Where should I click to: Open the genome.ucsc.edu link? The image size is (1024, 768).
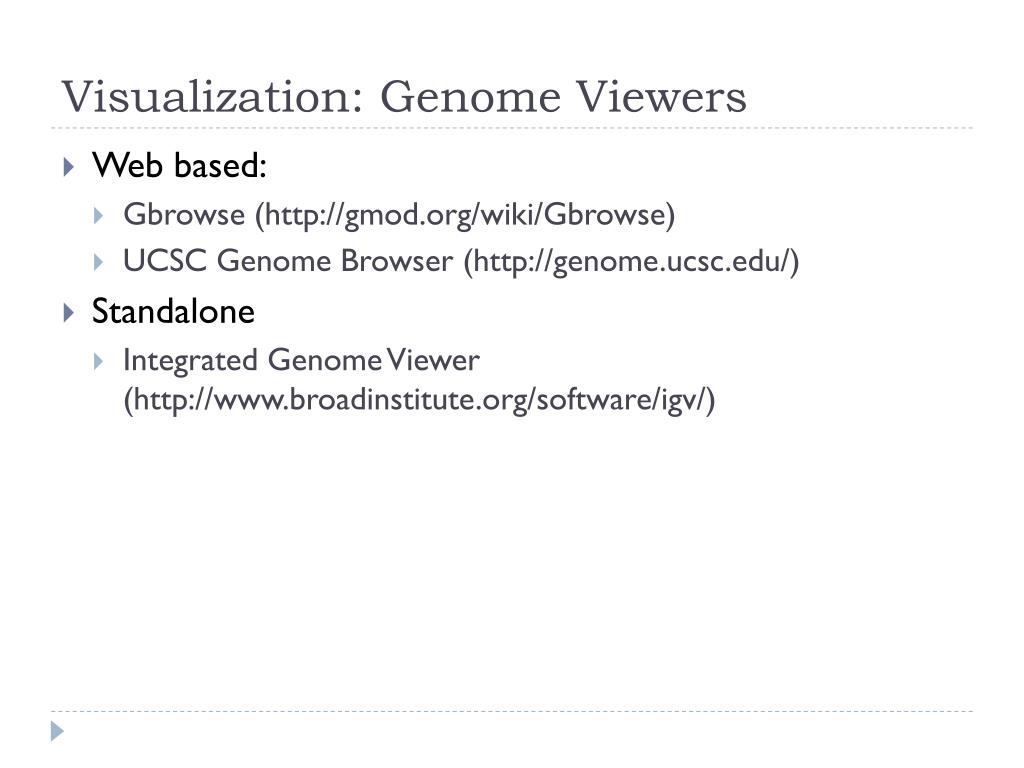(632, 263)
